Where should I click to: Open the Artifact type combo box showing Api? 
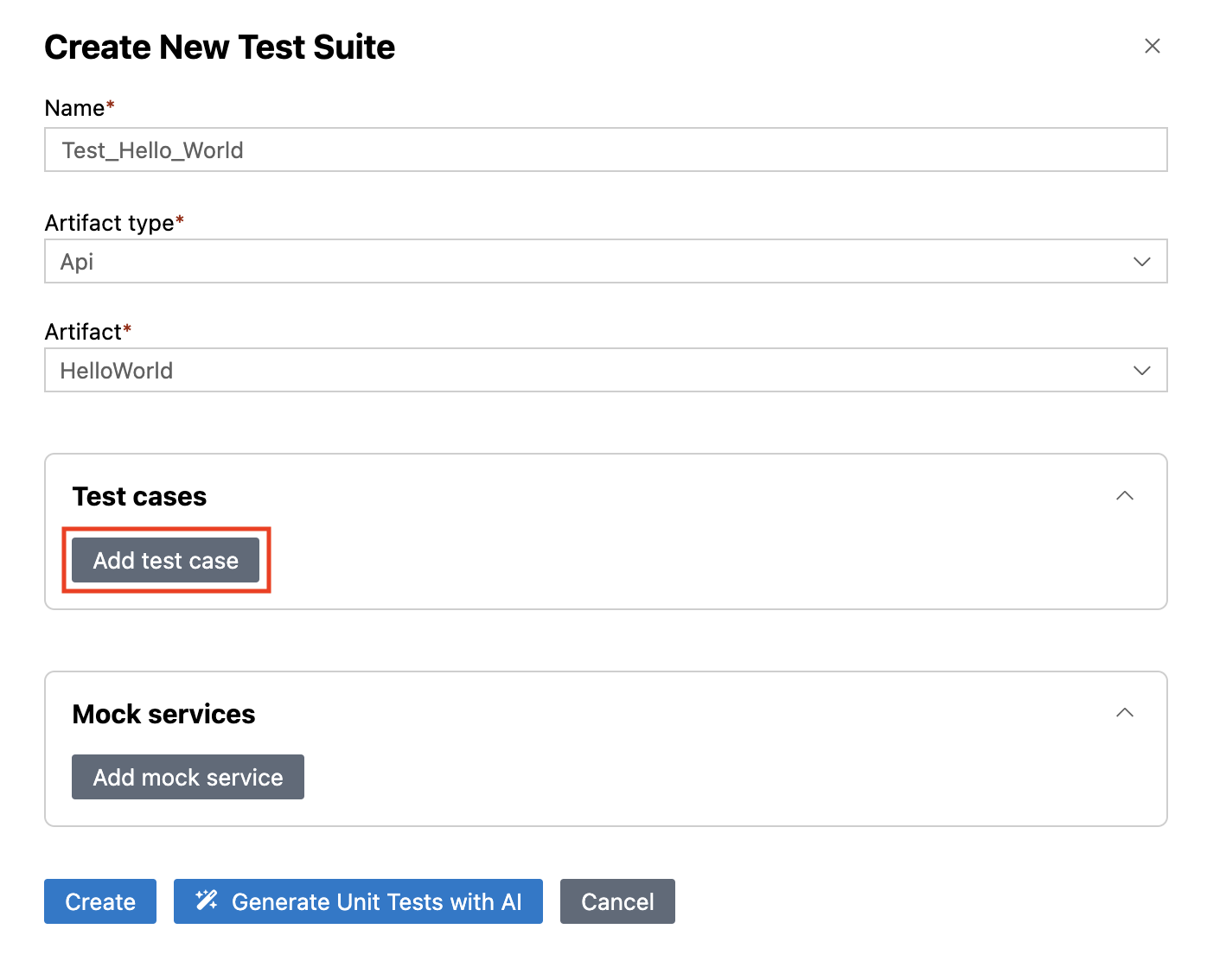[x=588, y=262]
